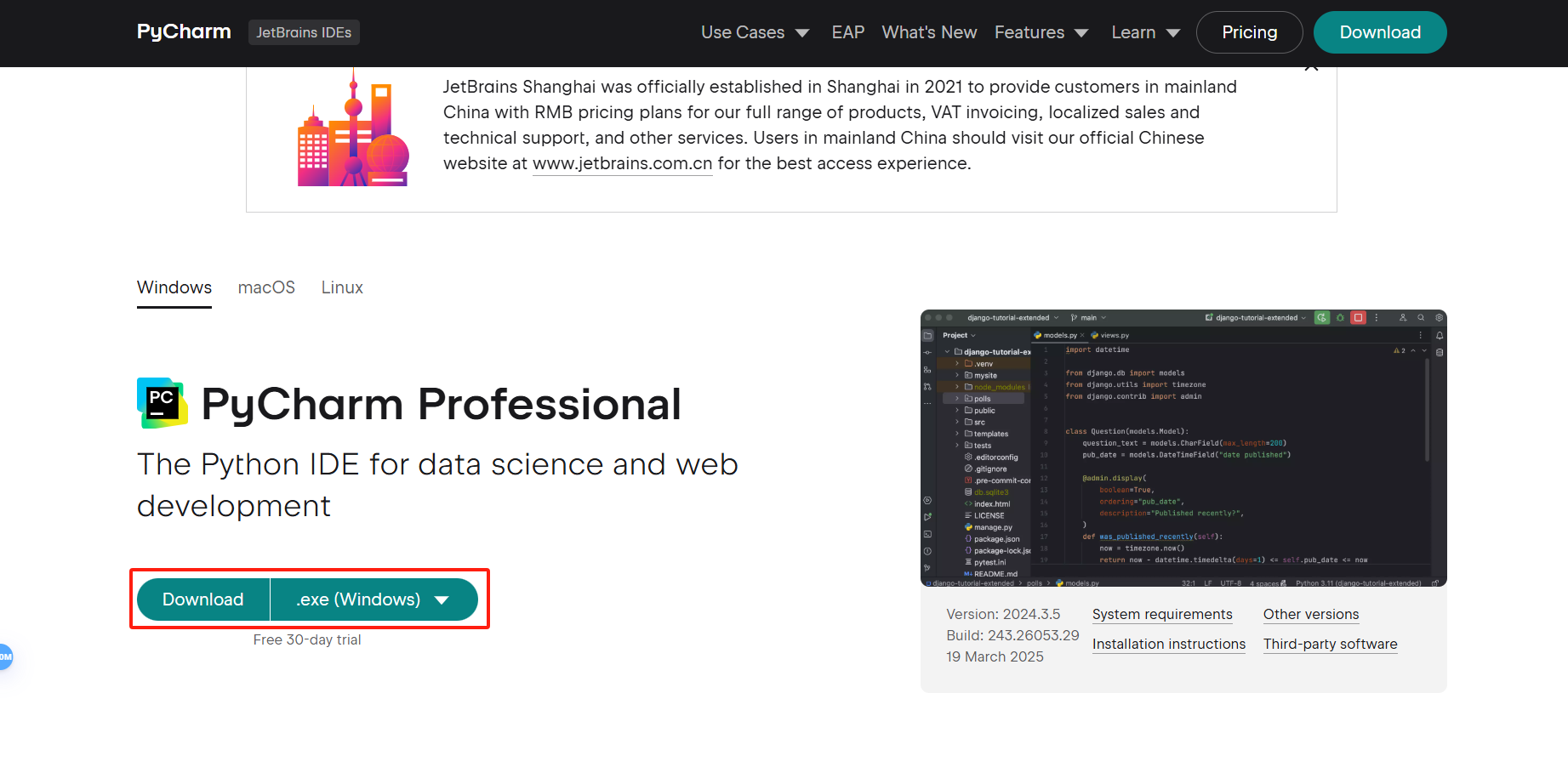
Task: Click the settings gear in IDE preview toolbar
Action: (x=1440, y=318)
